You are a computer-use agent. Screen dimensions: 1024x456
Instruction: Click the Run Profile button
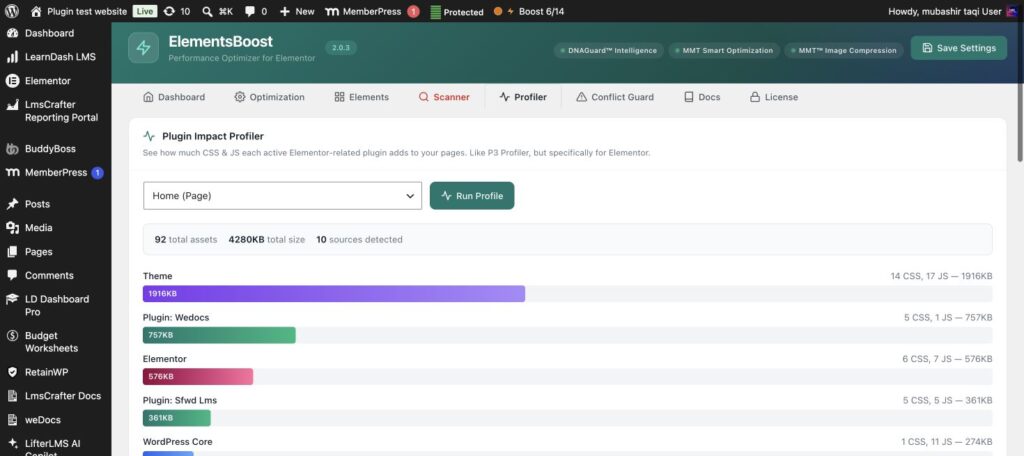472,196
